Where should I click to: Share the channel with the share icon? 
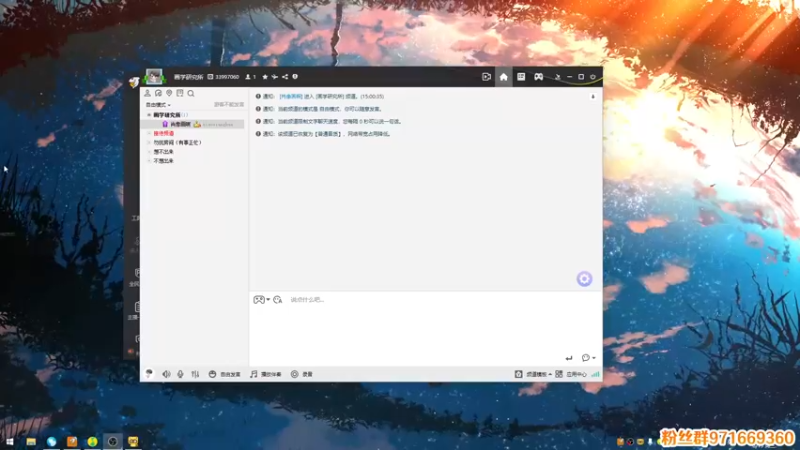pos(285,77)
